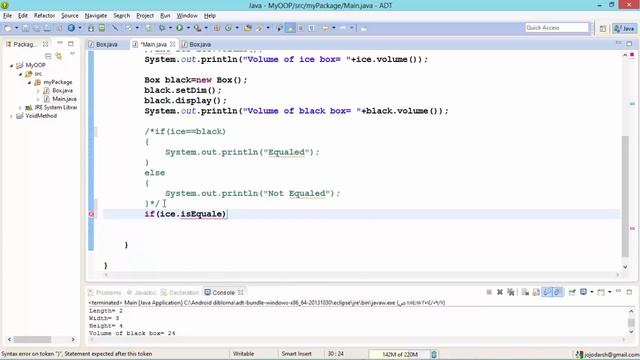Open the File menu
Screen dimensions: 640x360
(x=7, y=16)
